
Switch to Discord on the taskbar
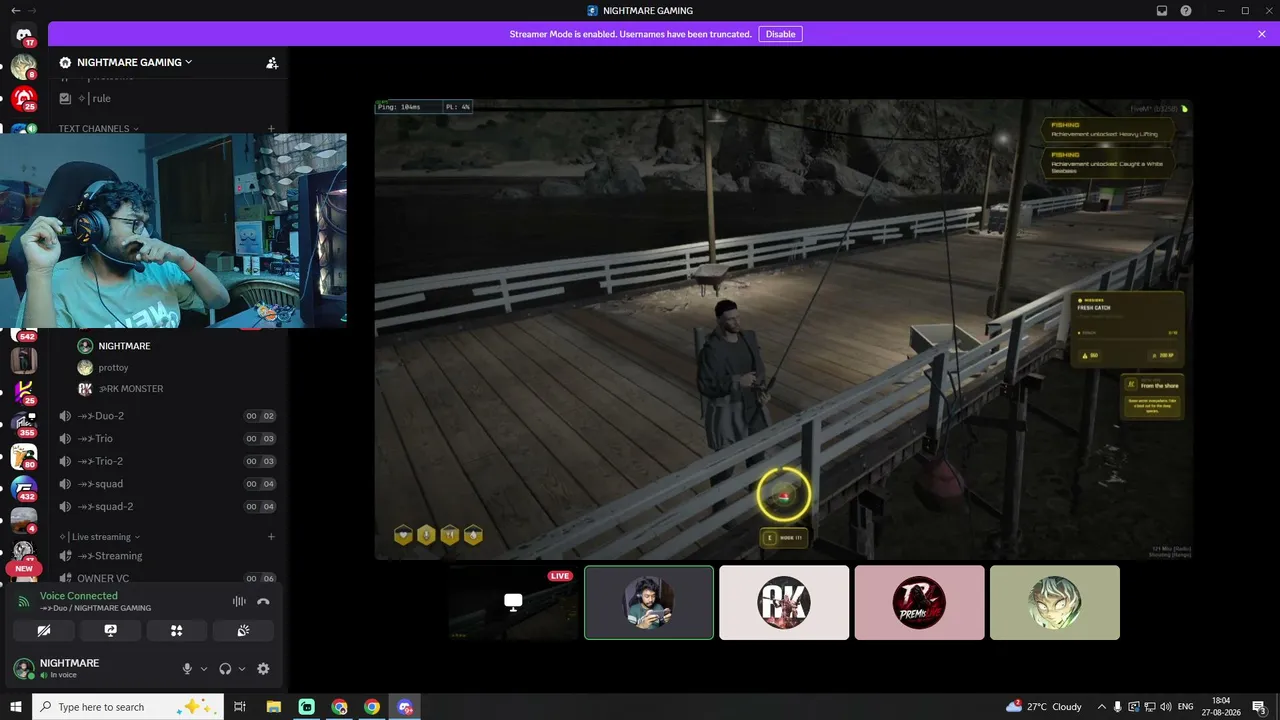click(x=405, y=707)
